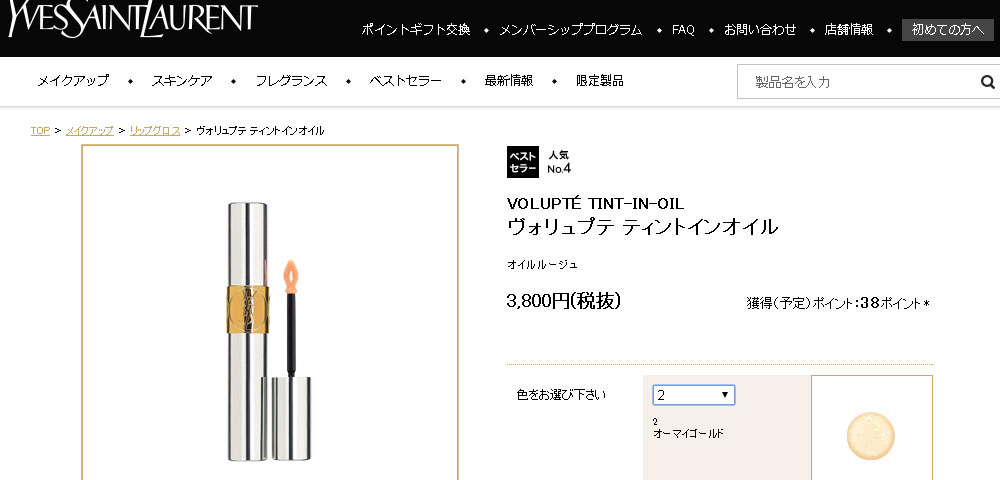Screen dimensions: 1000x480
Task: Click the VOLUPTÉ TINT-IN-OIL product title
Action: [x=595, y=204]
